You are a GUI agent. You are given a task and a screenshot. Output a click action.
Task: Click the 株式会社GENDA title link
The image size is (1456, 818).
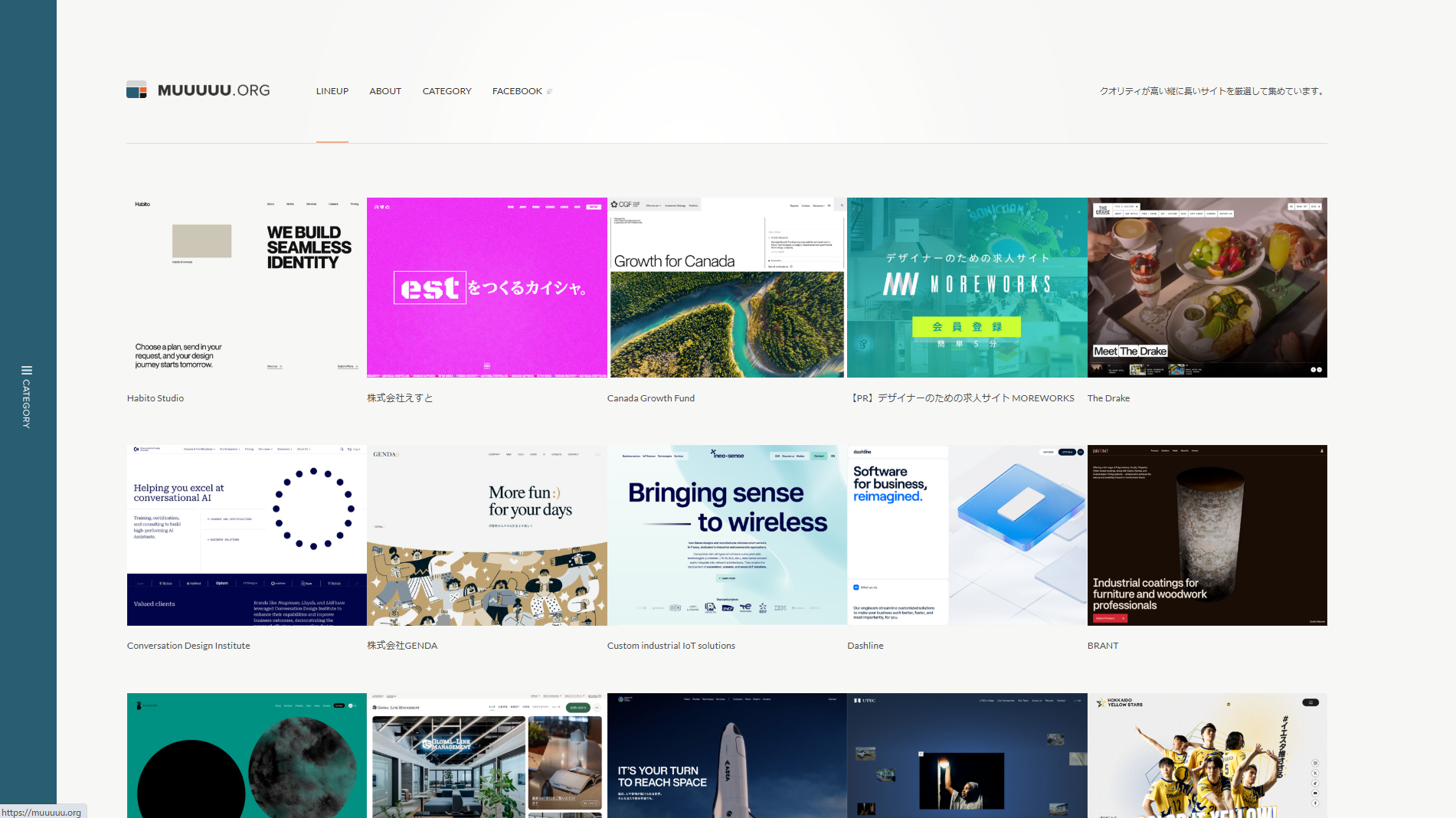coord(402,646)
